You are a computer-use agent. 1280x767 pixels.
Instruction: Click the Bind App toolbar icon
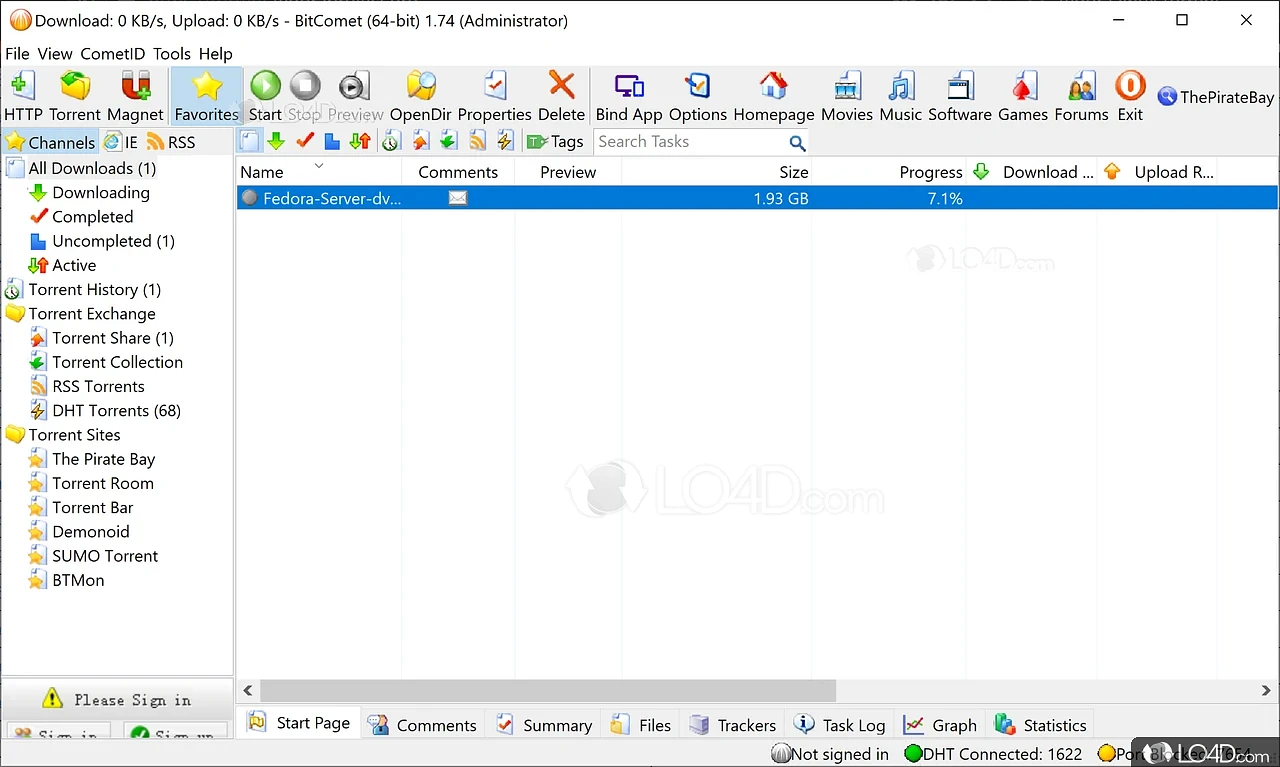tap(629, 96)
